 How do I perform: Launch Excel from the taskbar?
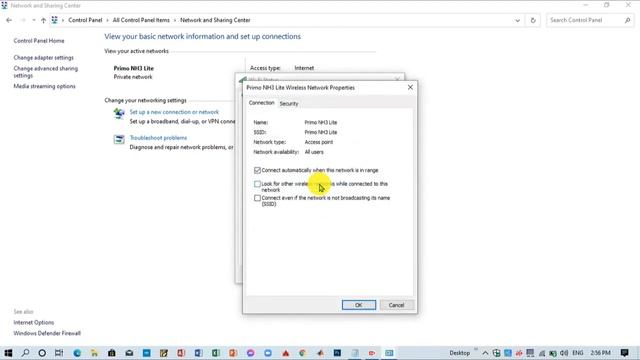click(x=216, y=353)
